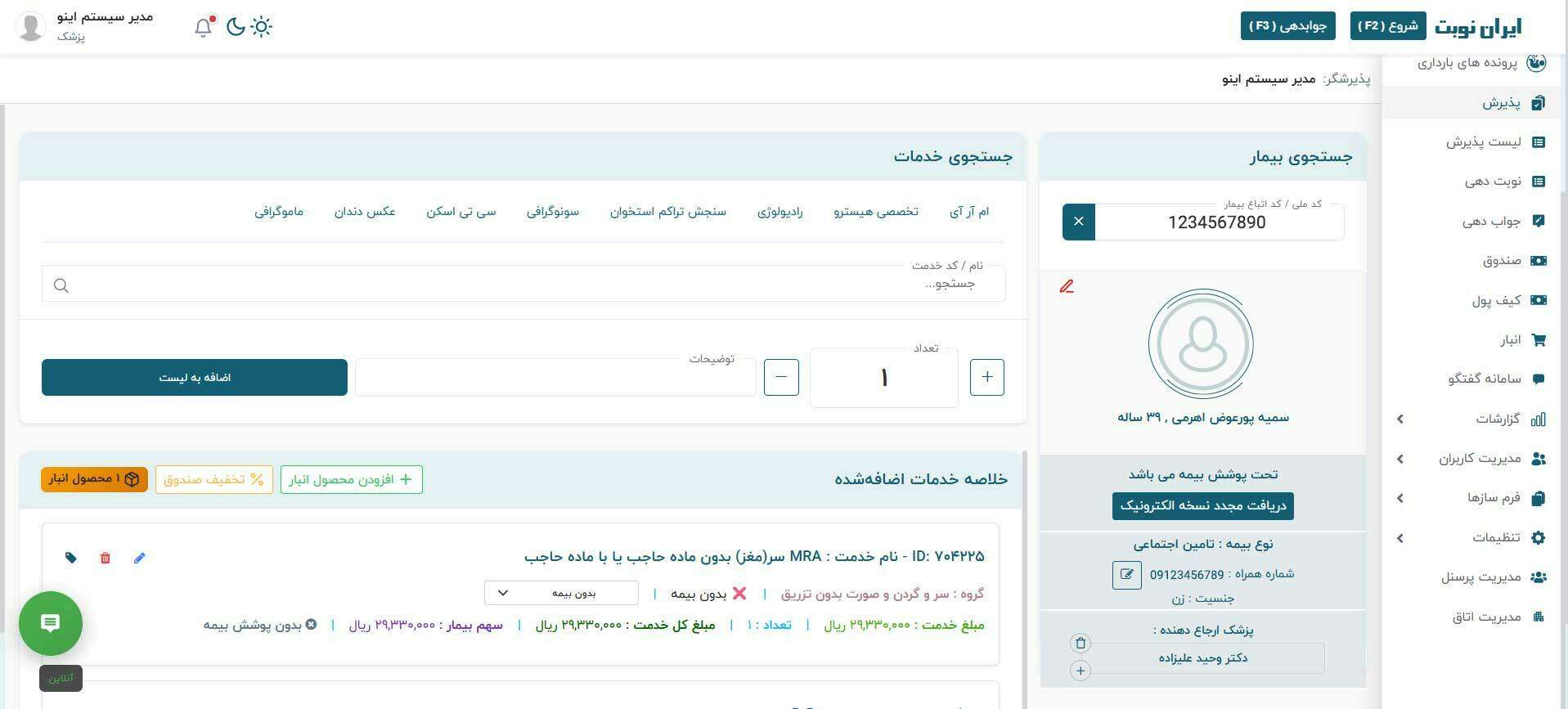The width and height of the screenshot is (1568, 709).
Task: Select the ام آر آی service tab
Action: [x=969, y=212]
